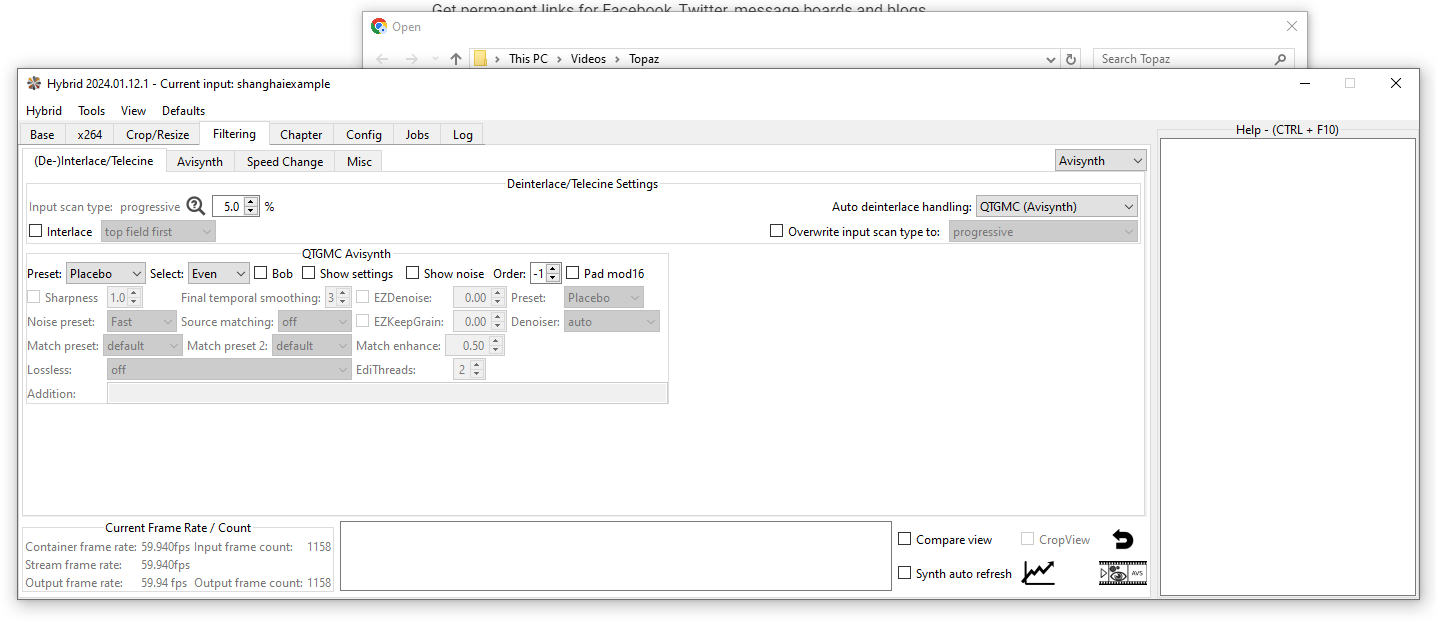Click the Order spinbox field
This screenshot has height=626, width=1436.
coord(546,273)
